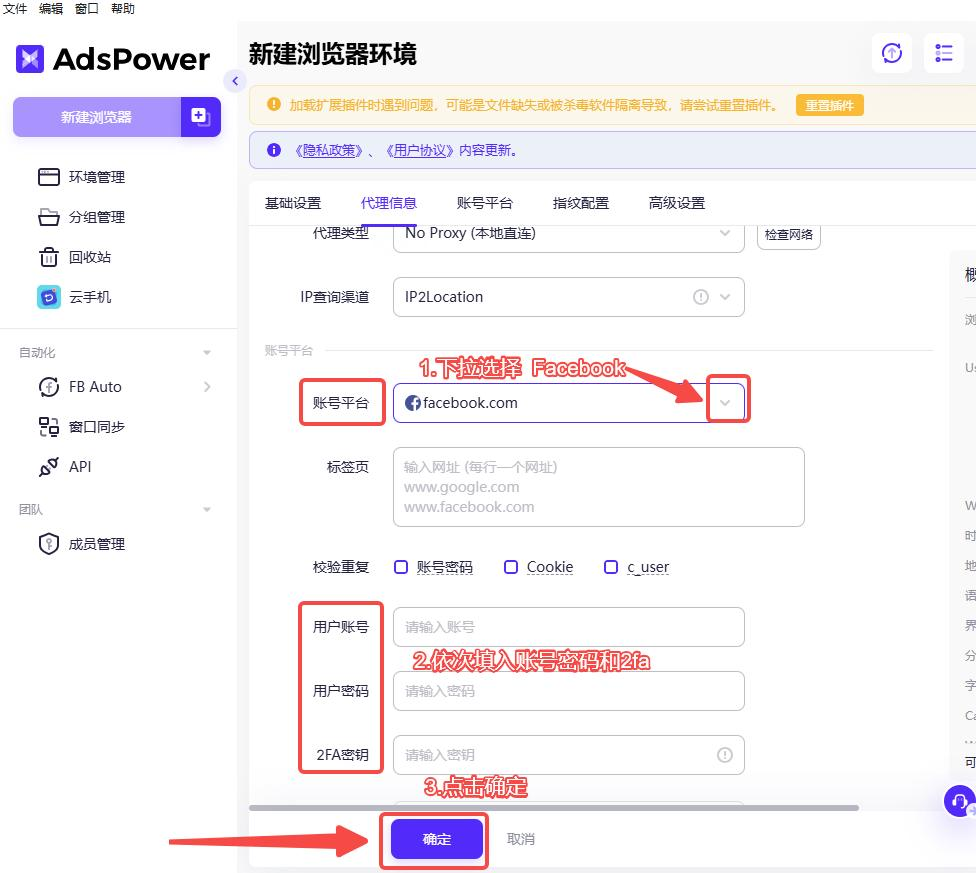Viewport: 976px width, 873px height.
Task: Open the 文件 menu
Action: point(15,9)
